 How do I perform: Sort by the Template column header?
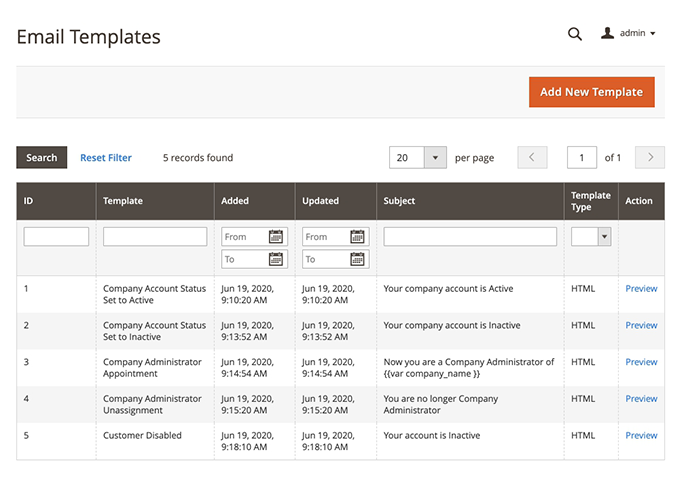123,201
